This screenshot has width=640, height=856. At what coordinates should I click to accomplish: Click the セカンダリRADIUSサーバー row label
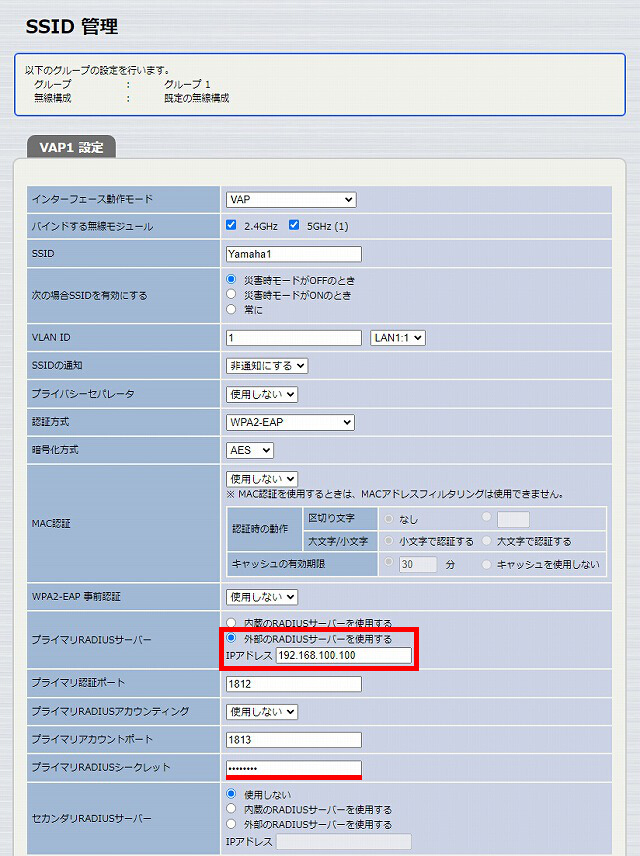click(x=91, y=818)
